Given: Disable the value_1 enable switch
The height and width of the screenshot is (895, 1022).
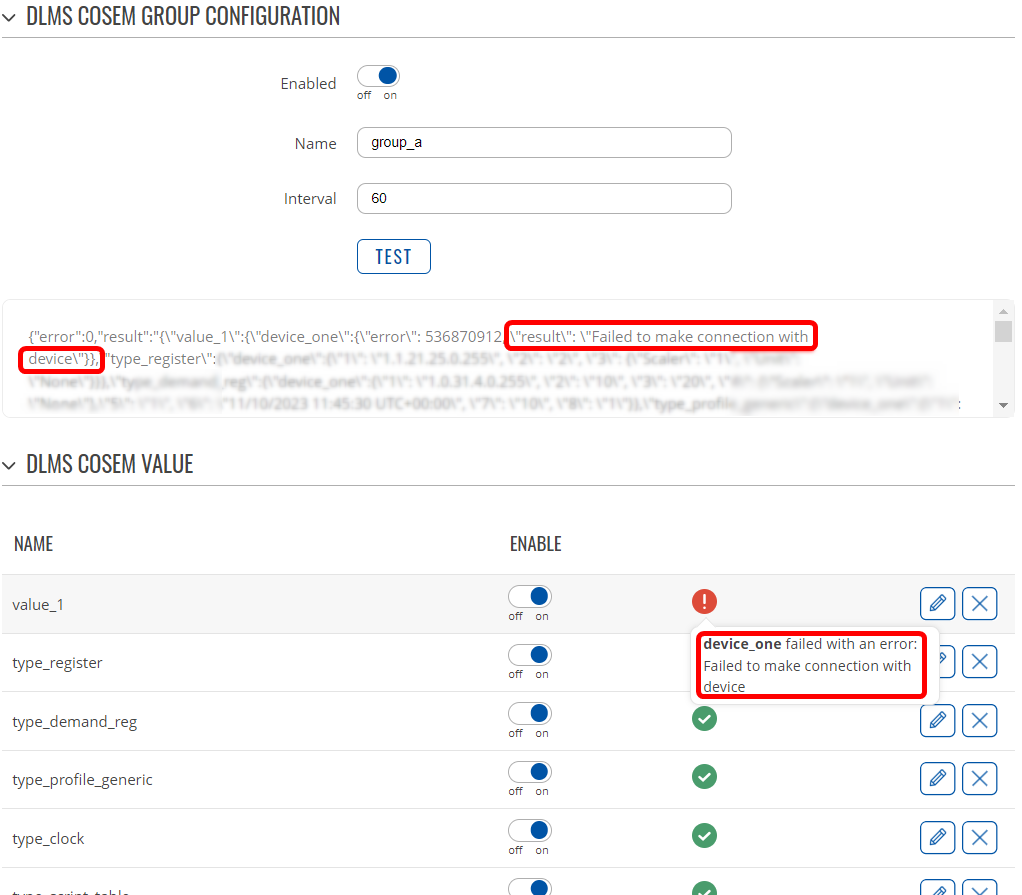Looking at the screenshot, I should point(530,597).
